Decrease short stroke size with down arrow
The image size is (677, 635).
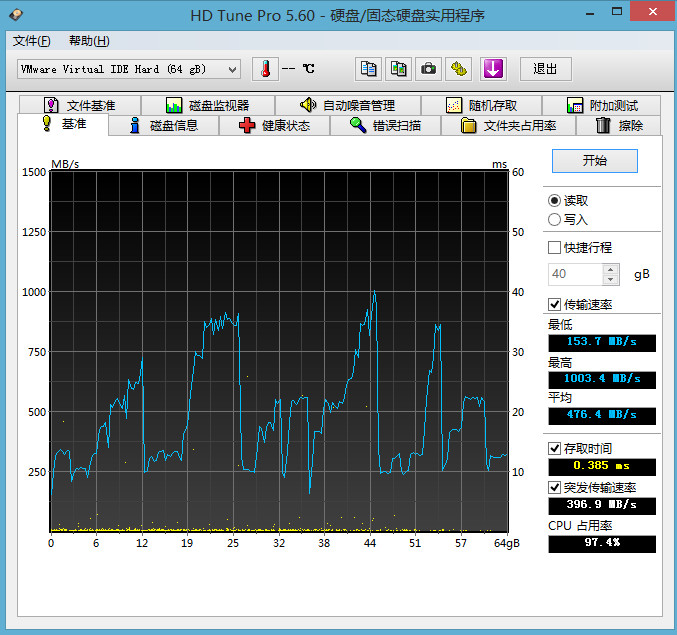[x=611, y=280]
